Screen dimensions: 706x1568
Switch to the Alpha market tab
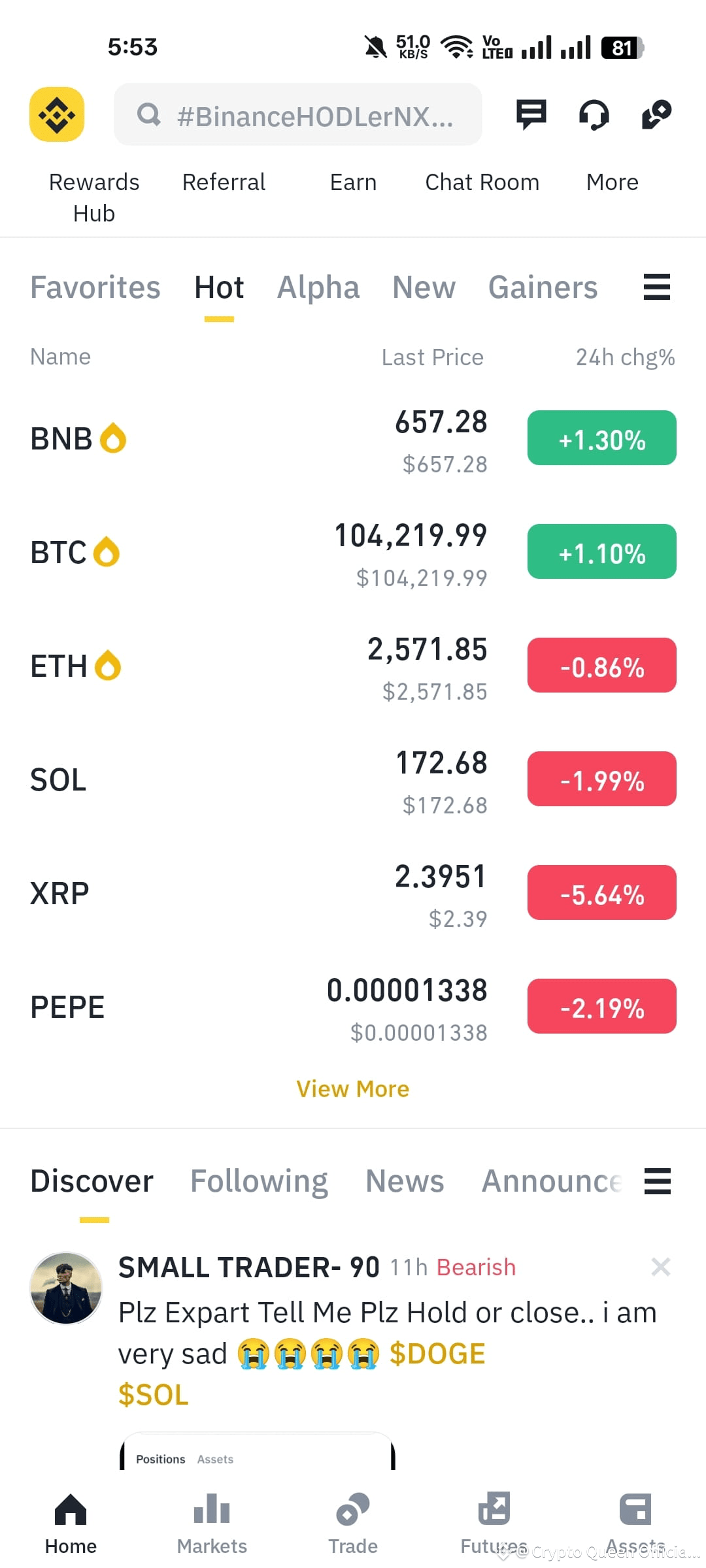tap(318, 287)
